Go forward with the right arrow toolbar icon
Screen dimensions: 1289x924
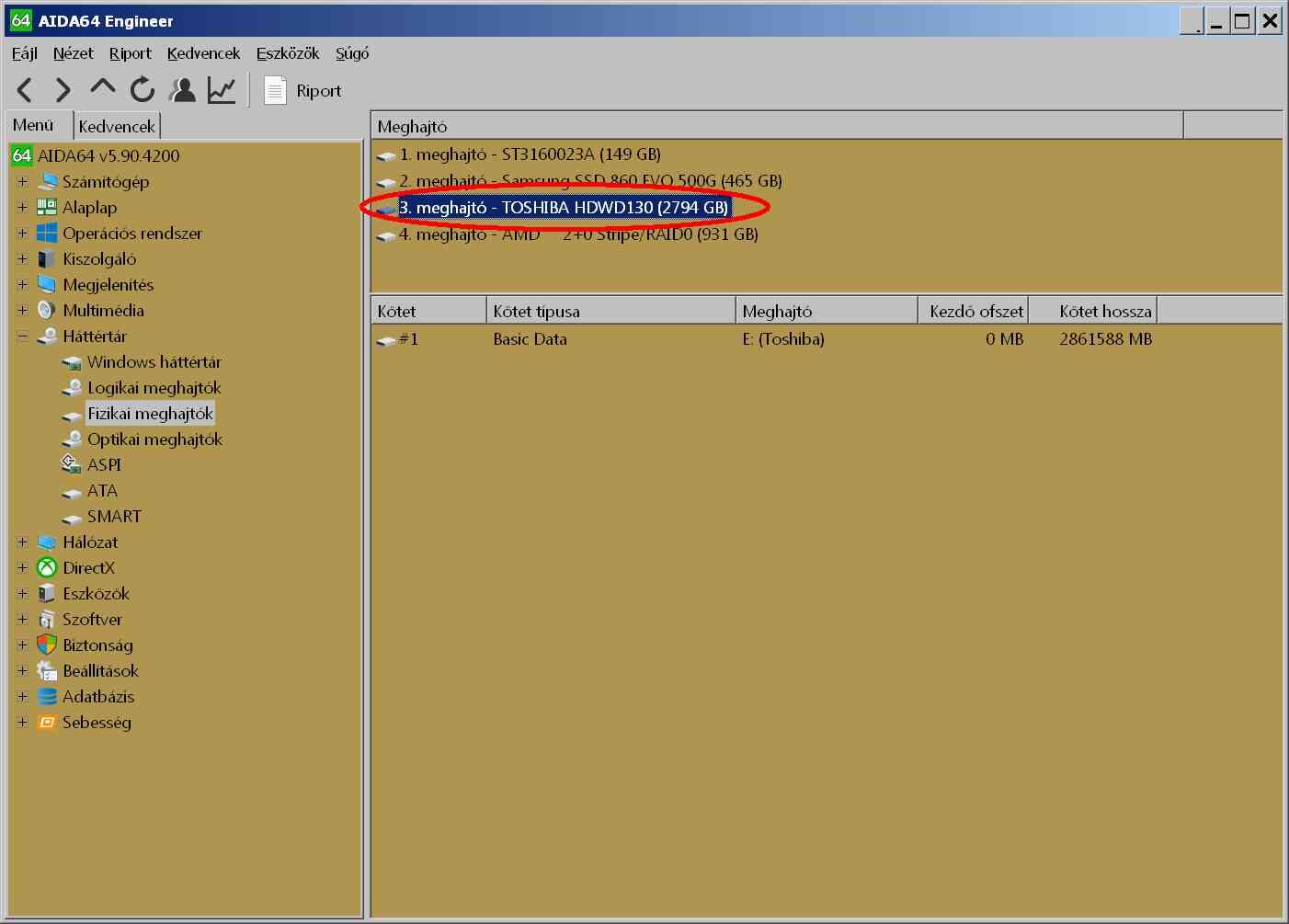click(x=63, y=90)
